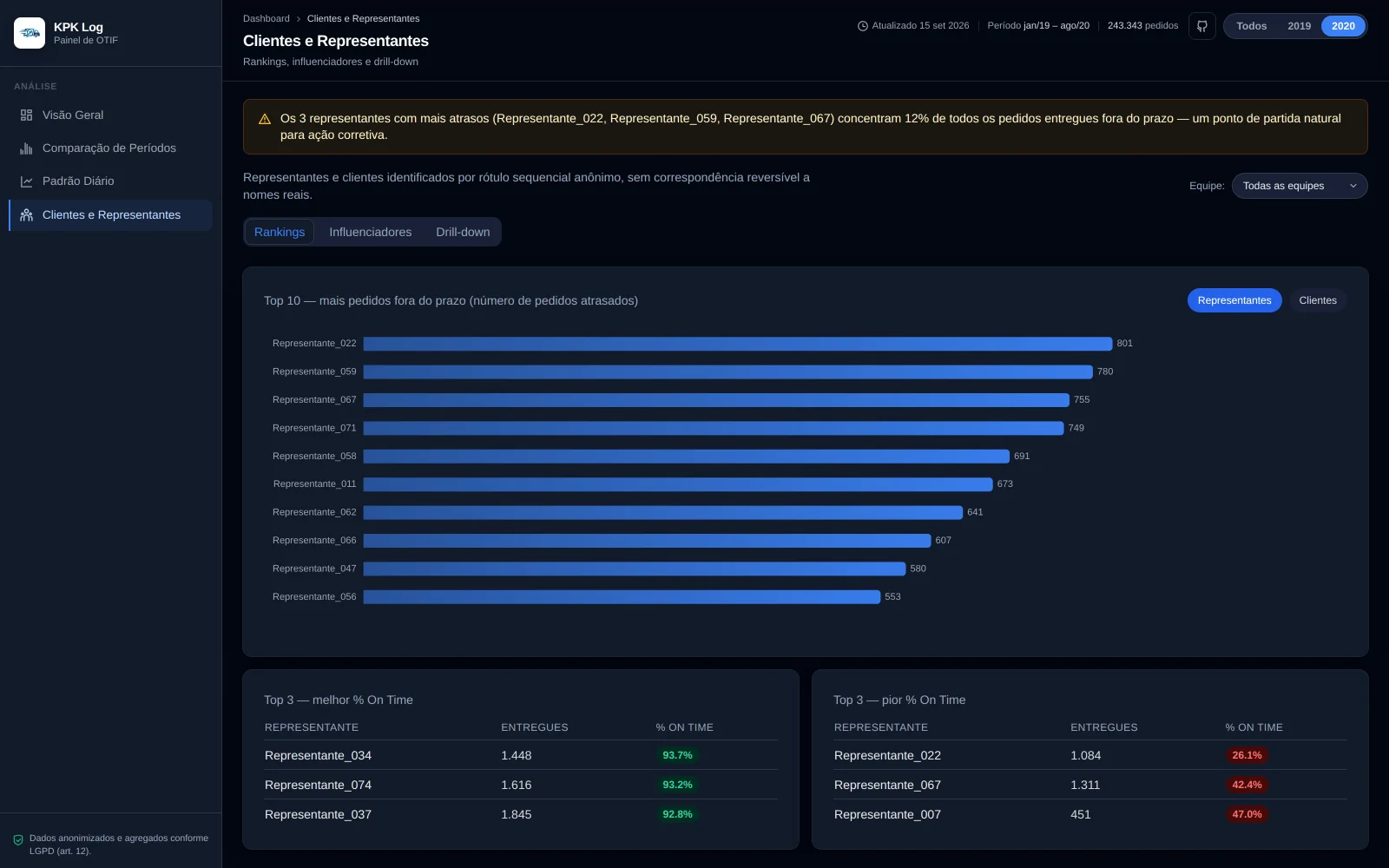Click the Representante_022 bar in the chart

(x=737, y=344)
